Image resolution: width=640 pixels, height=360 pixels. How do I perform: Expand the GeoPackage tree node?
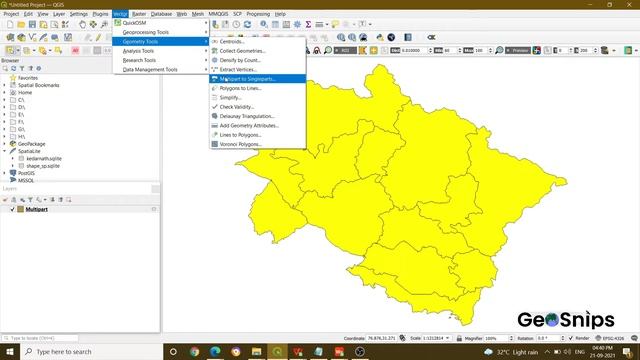4,144
